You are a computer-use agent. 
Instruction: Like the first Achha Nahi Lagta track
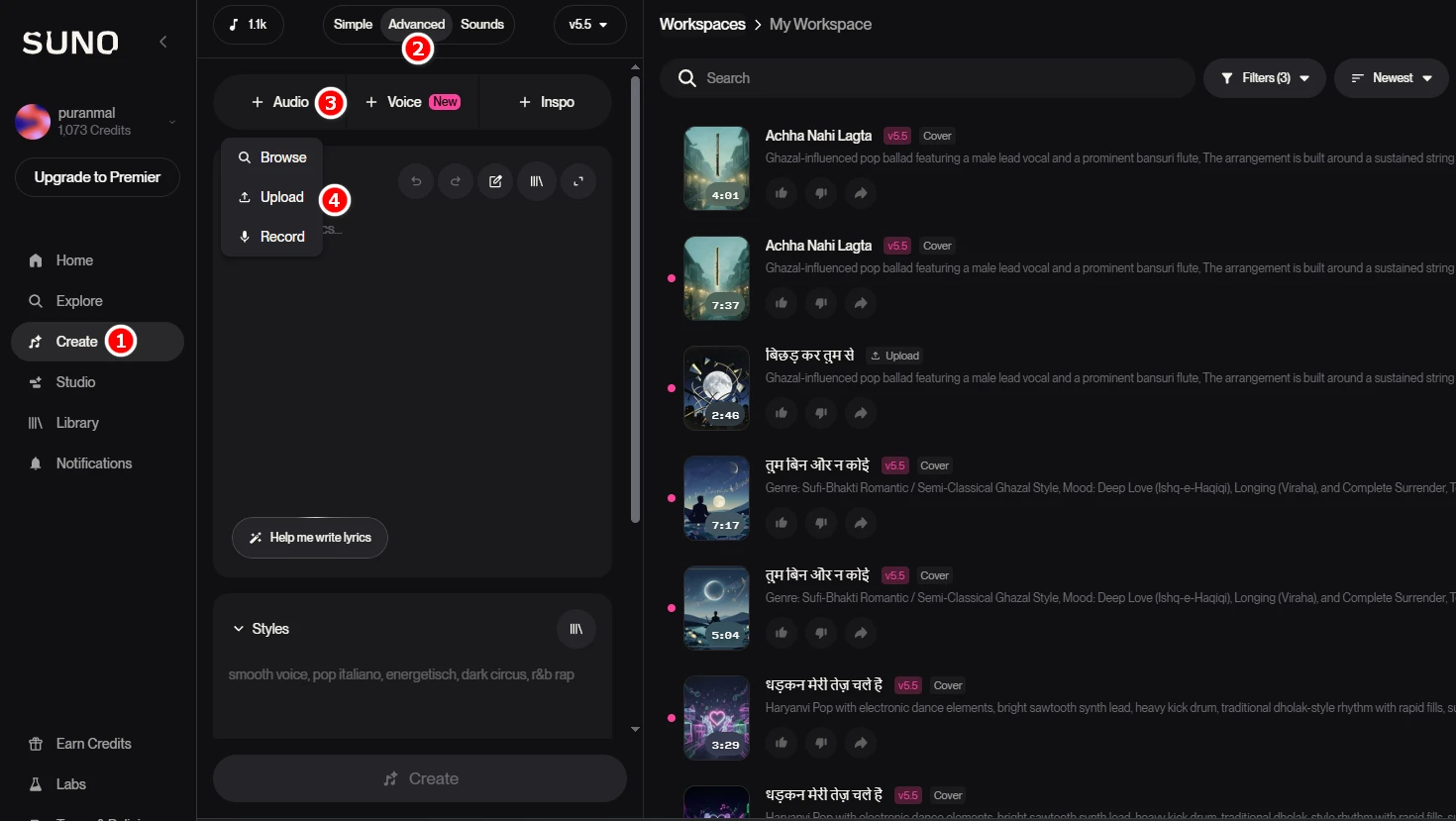pos(781,193)
